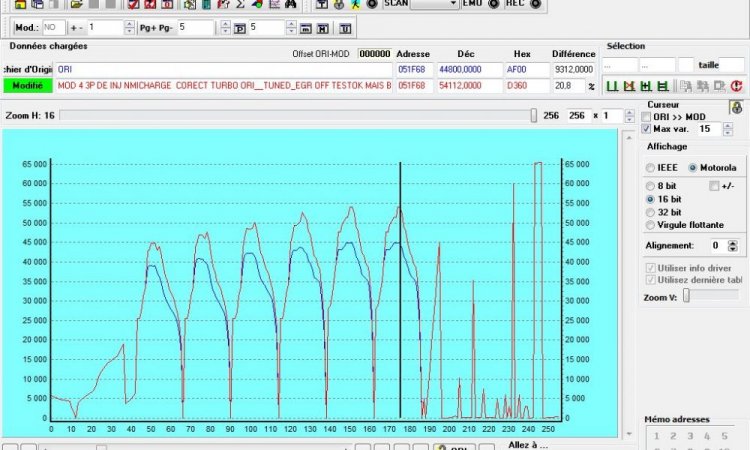Uncheck the Max var. checkbox
Image resolution: width=750 pixels, height=450 pixels.
point(646,129)
